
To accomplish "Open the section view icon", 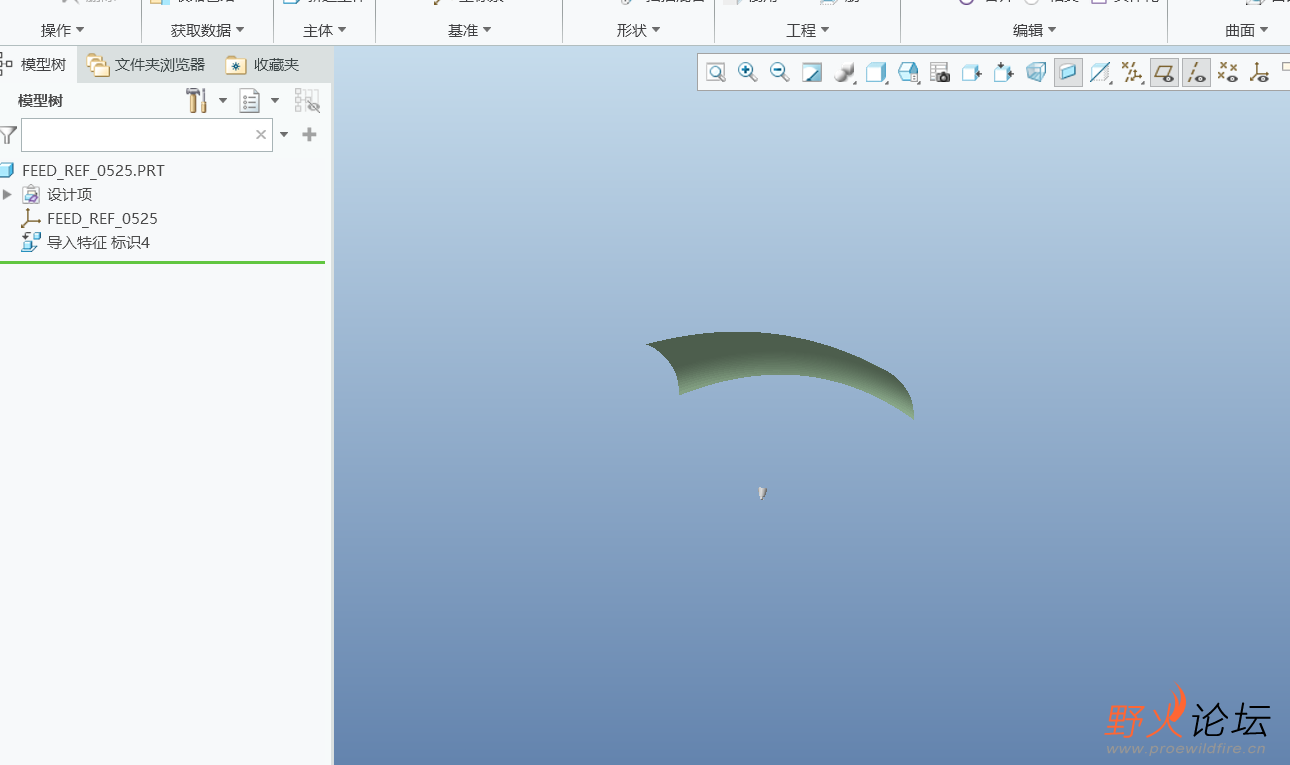I will [1100, 72].
